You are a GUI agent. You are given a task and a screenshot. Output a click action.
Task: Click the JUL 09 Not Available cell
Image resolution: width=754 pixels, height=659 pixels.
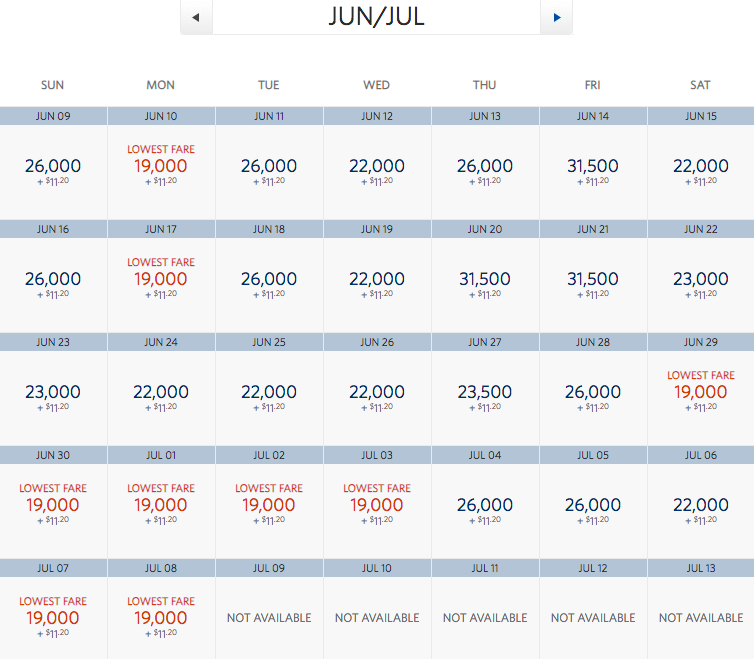[269, 618]
